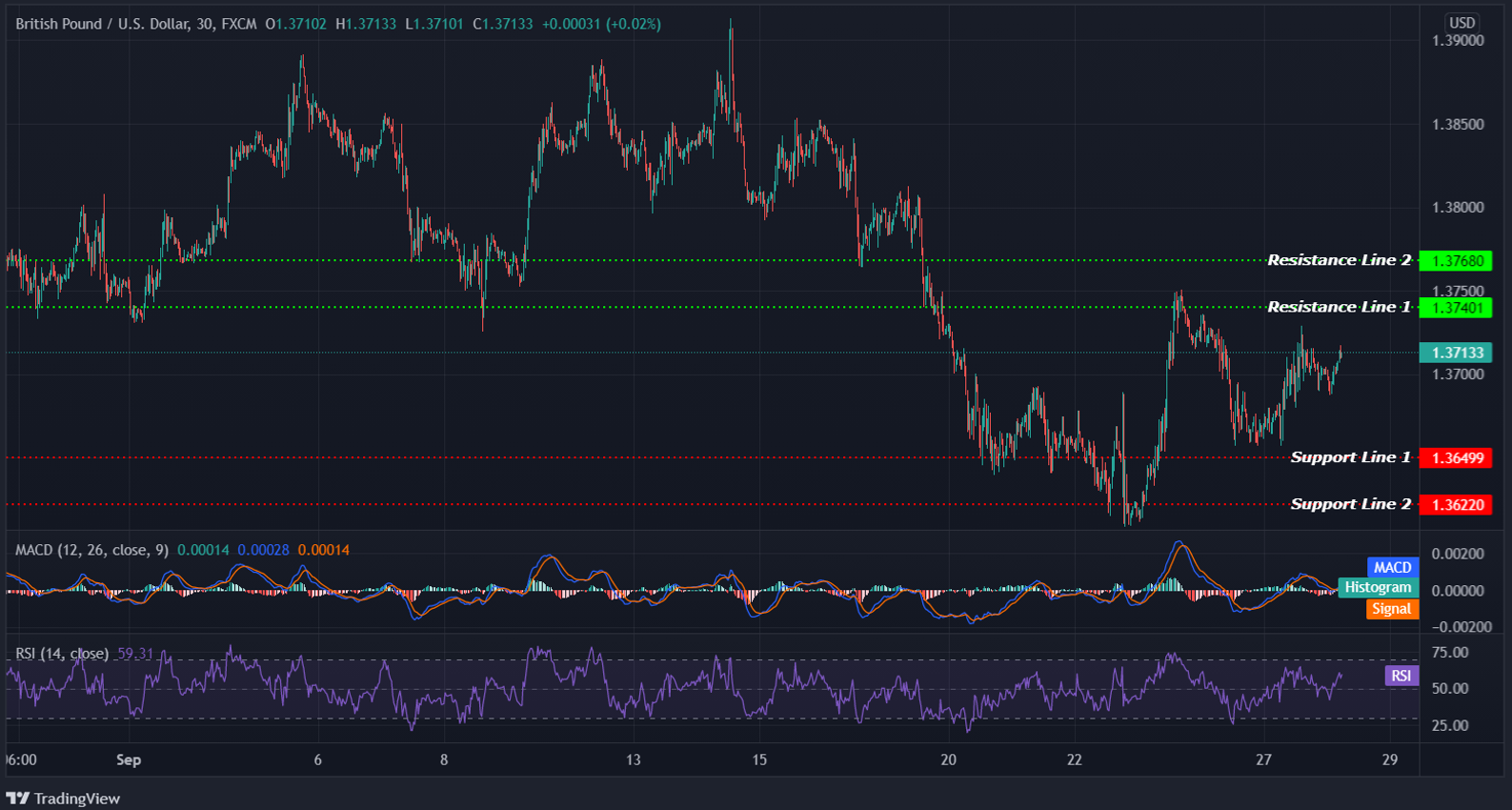
Task: Click the Support Line 2 label
Action: click(1351, 504)
